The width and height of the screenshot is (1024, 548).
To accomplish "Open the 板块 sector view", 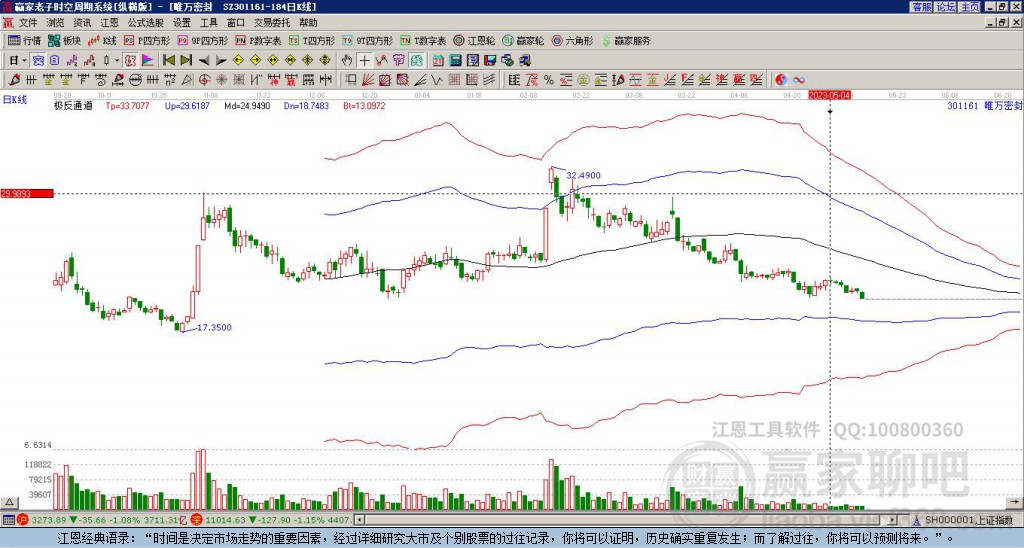I will click(65, 40).
